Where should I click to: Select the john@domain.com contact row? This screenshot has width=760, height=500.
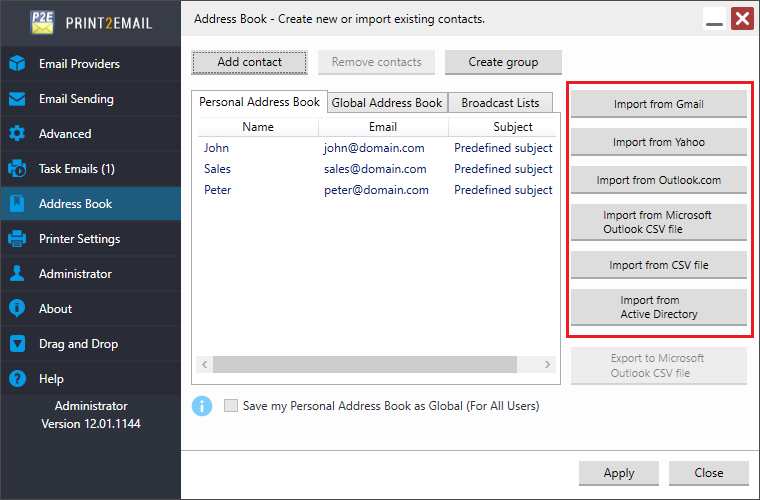click(377, 148)
